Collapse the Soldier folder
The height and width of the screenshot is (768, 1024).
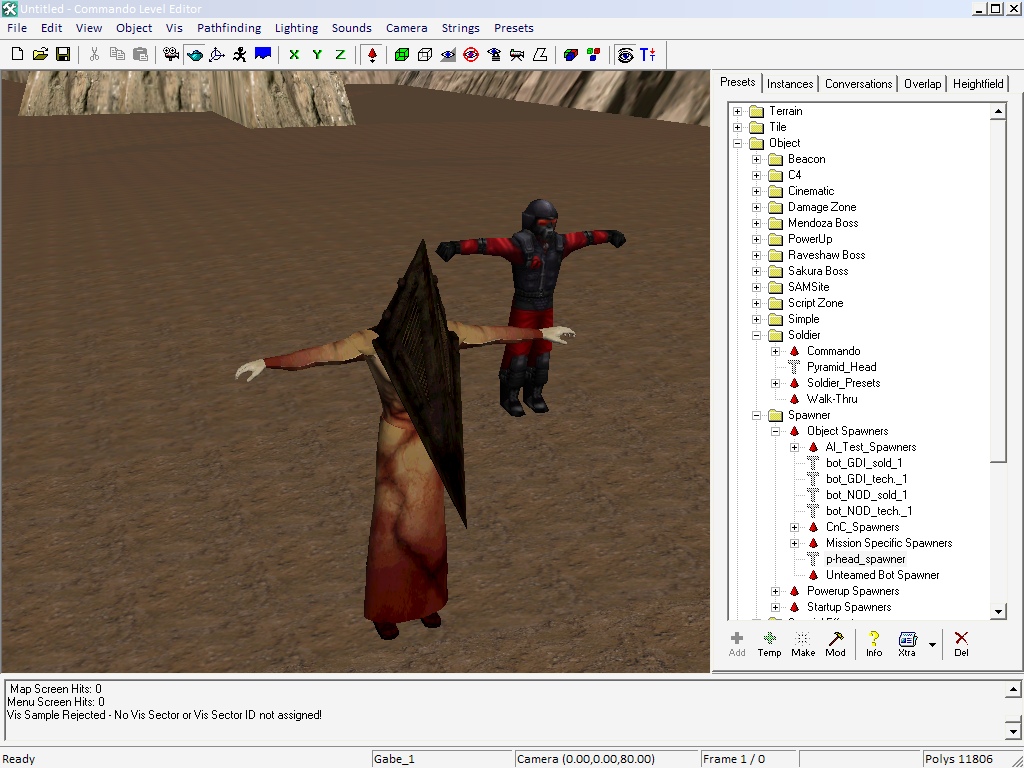[757, 335]
